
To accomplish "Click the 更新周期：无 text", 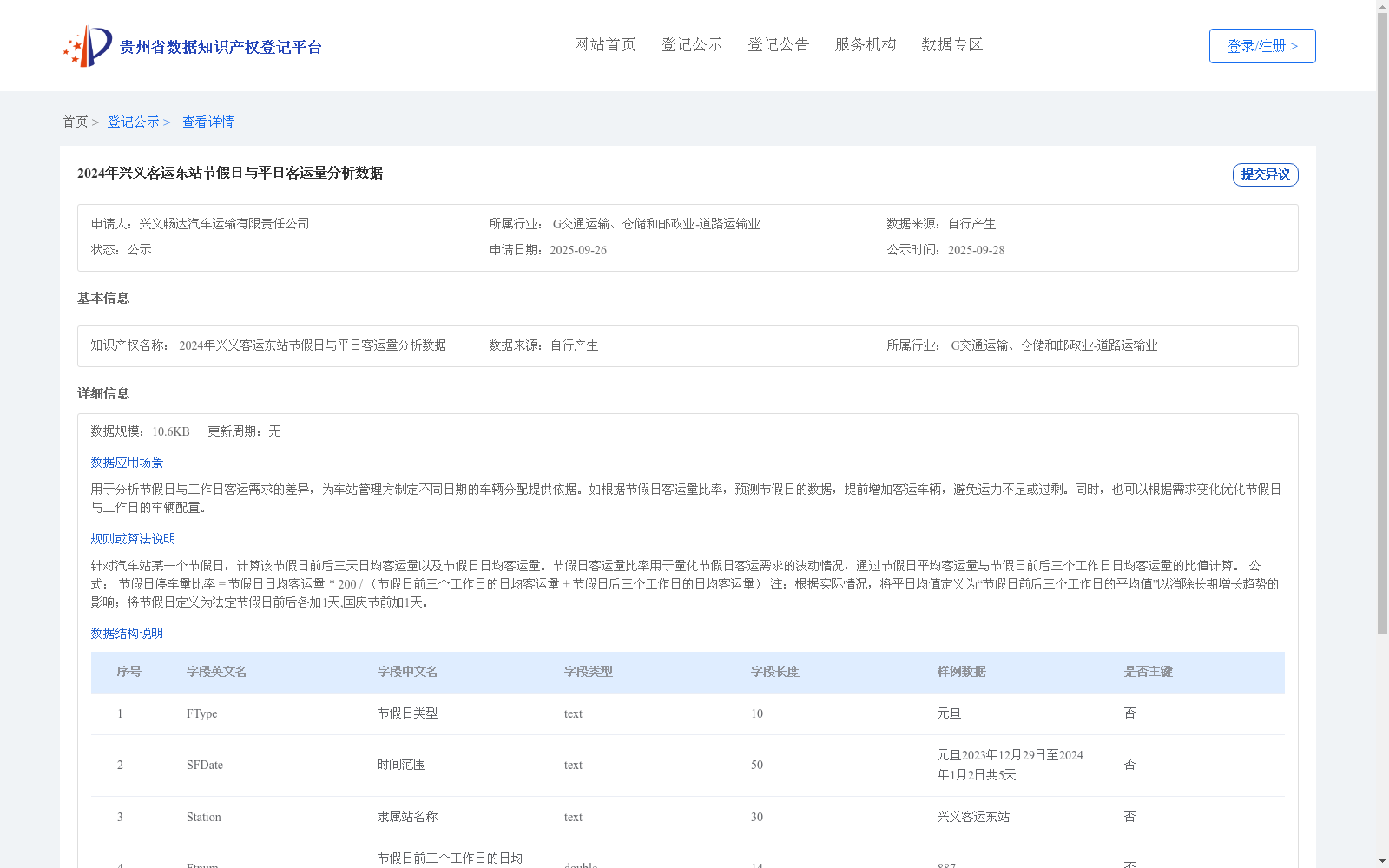I will pyautogui.click(x=244, y=431).
